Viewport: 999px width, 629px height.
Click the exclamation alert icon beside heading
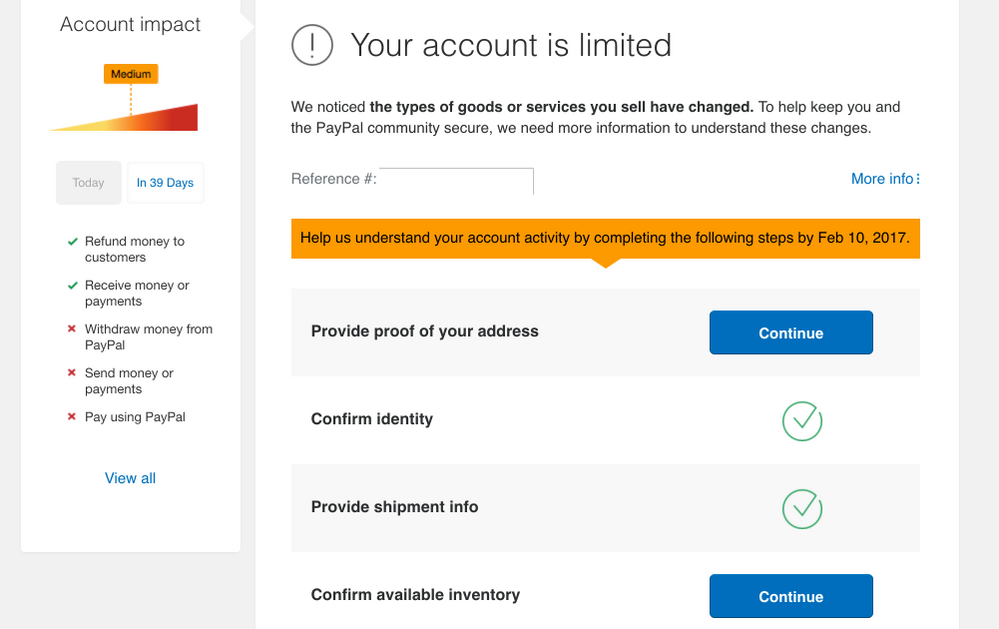[x=311, y=45]
